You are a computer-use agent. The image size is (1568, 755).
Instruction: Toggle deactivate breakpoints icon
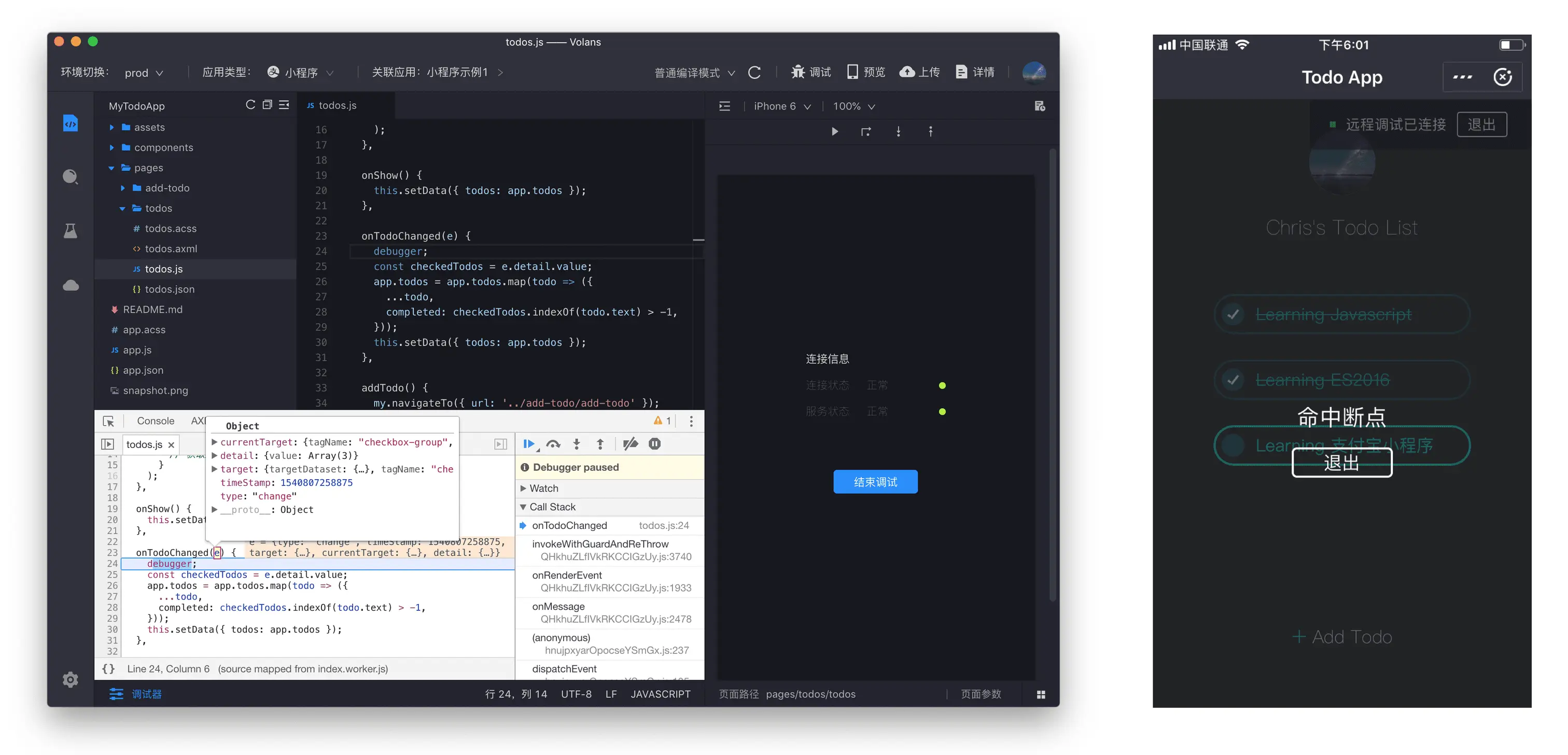(x=631, y=444)
